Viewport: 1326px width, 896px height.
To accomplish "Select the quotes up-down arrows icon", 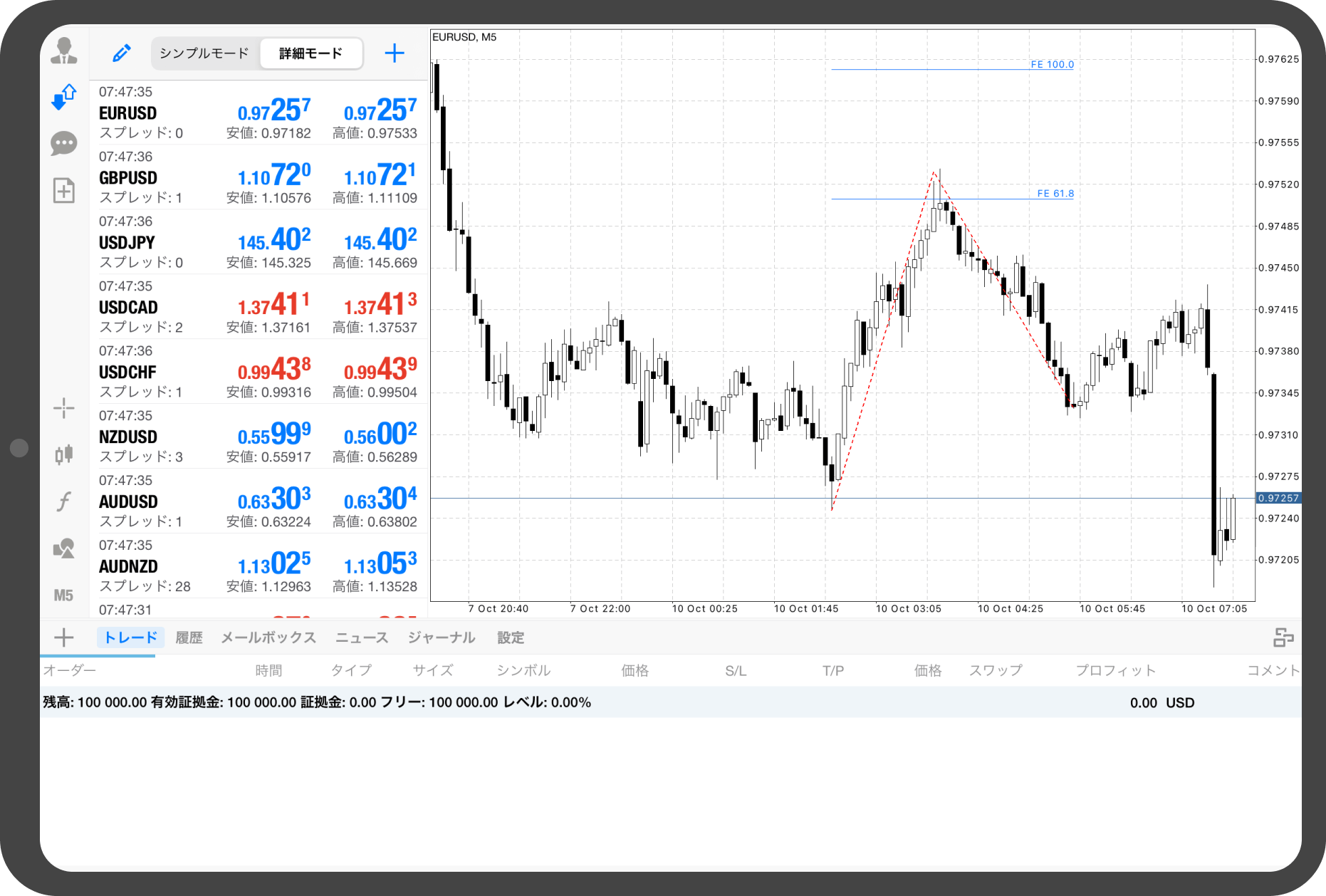I will click(64, 97).
